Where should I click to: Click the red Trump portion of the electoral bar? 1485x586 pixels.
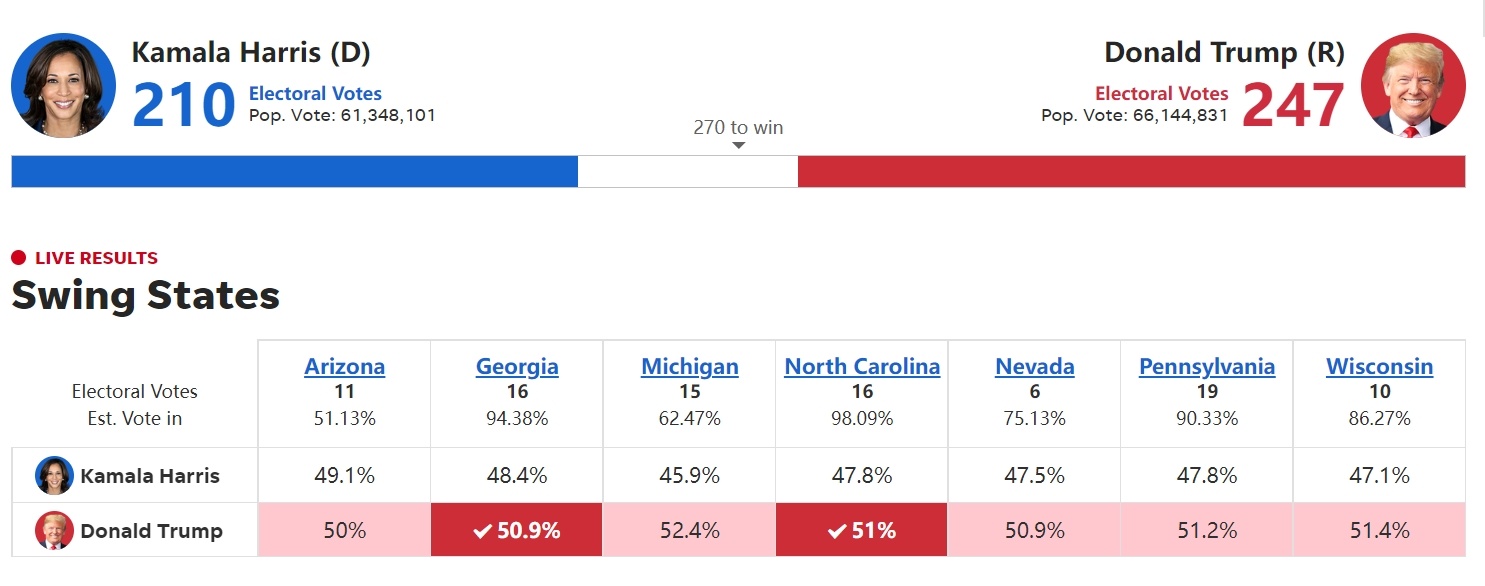1131,172
